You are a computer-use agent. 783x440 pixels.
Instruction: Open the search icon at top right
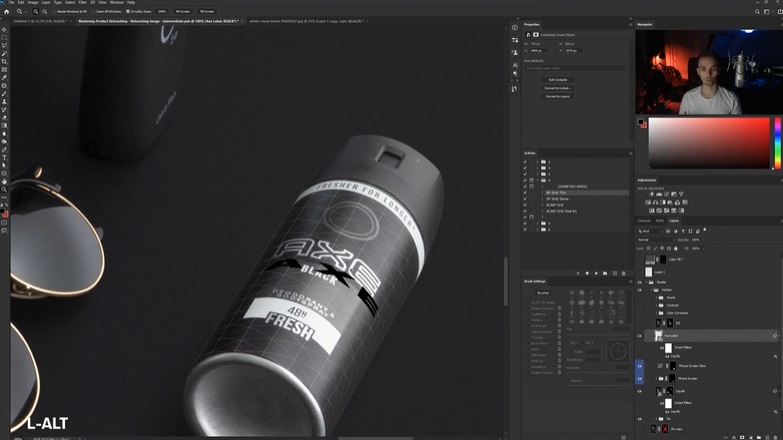pyautogui.click(x=757, y=11)
